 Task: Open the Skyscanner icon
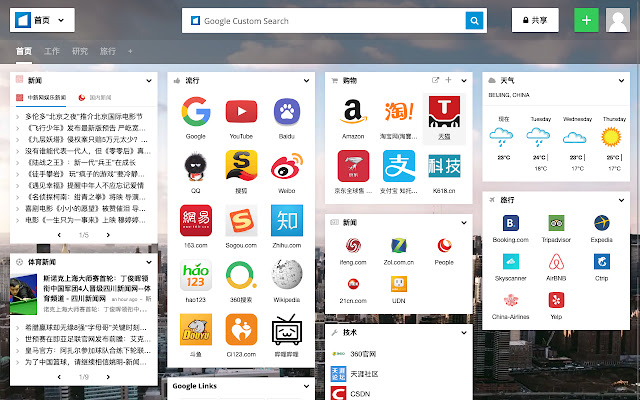point(511,262)
